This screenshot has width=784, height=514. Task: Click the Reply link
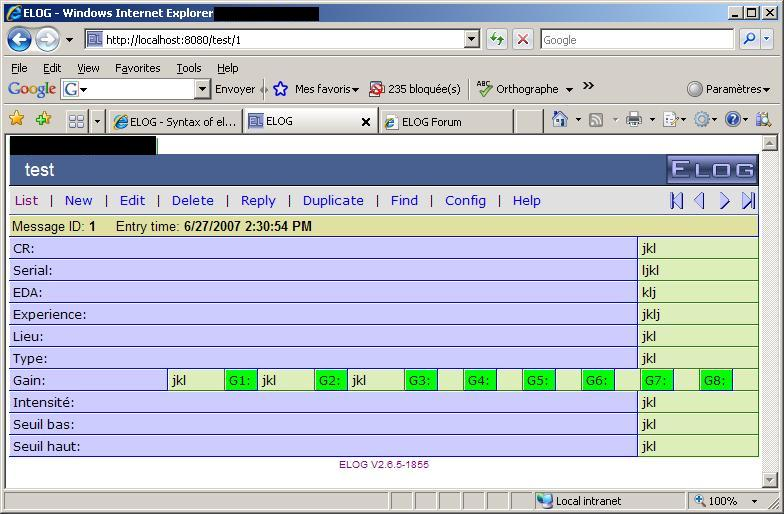258,200
